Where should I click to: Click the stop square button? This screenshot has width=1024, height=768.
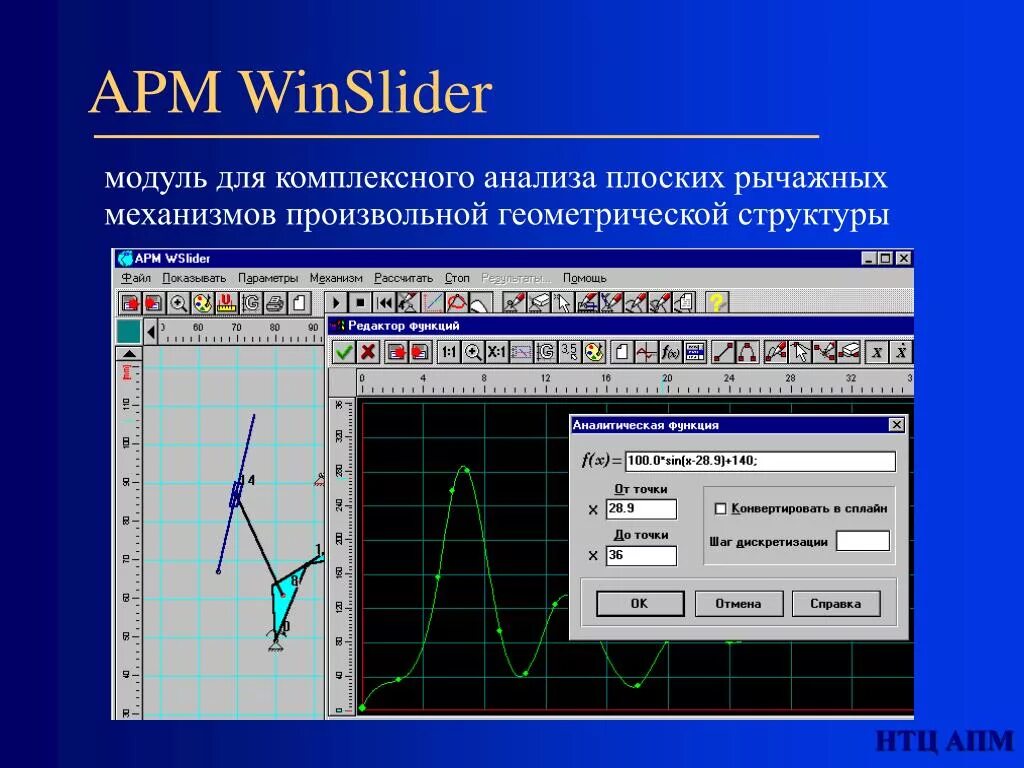360,303
